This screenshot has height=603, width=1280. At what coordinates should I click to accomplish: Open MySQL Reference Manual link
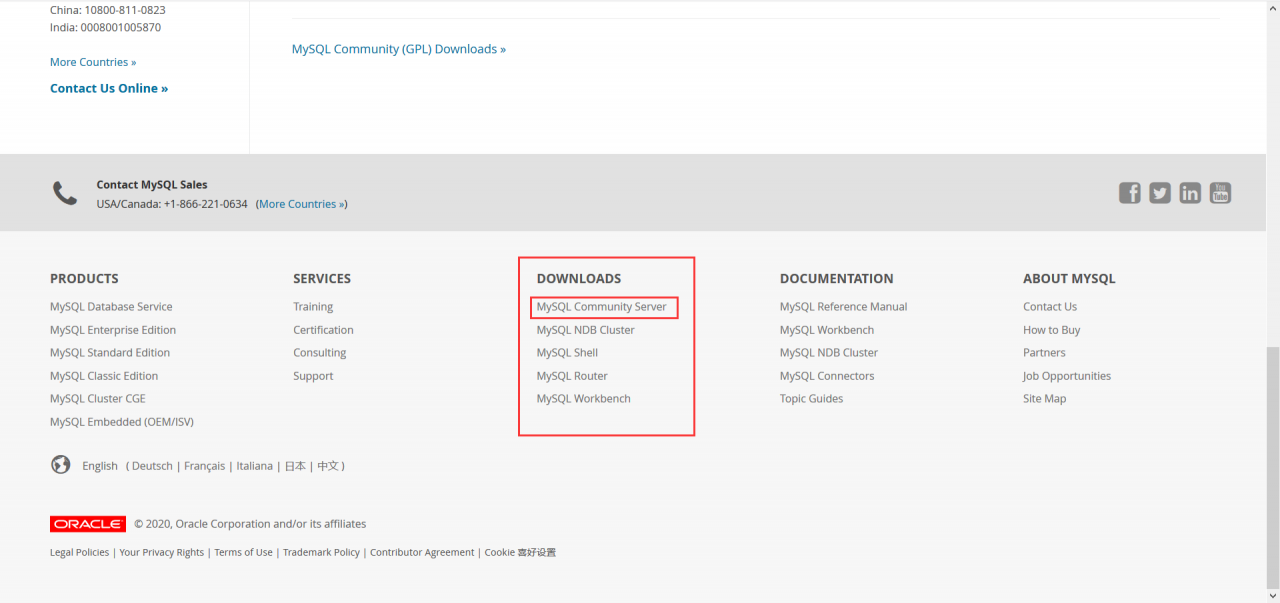tap(843, 307)
